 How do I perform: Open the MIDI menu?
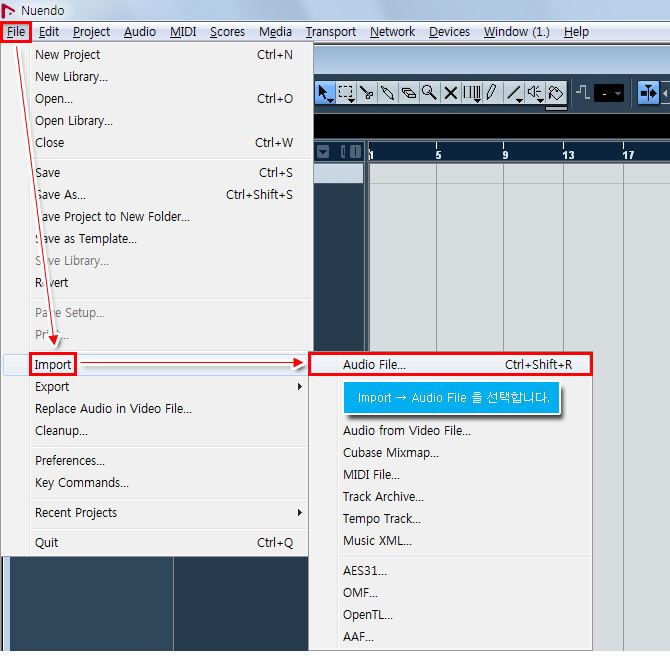[183, 32]
